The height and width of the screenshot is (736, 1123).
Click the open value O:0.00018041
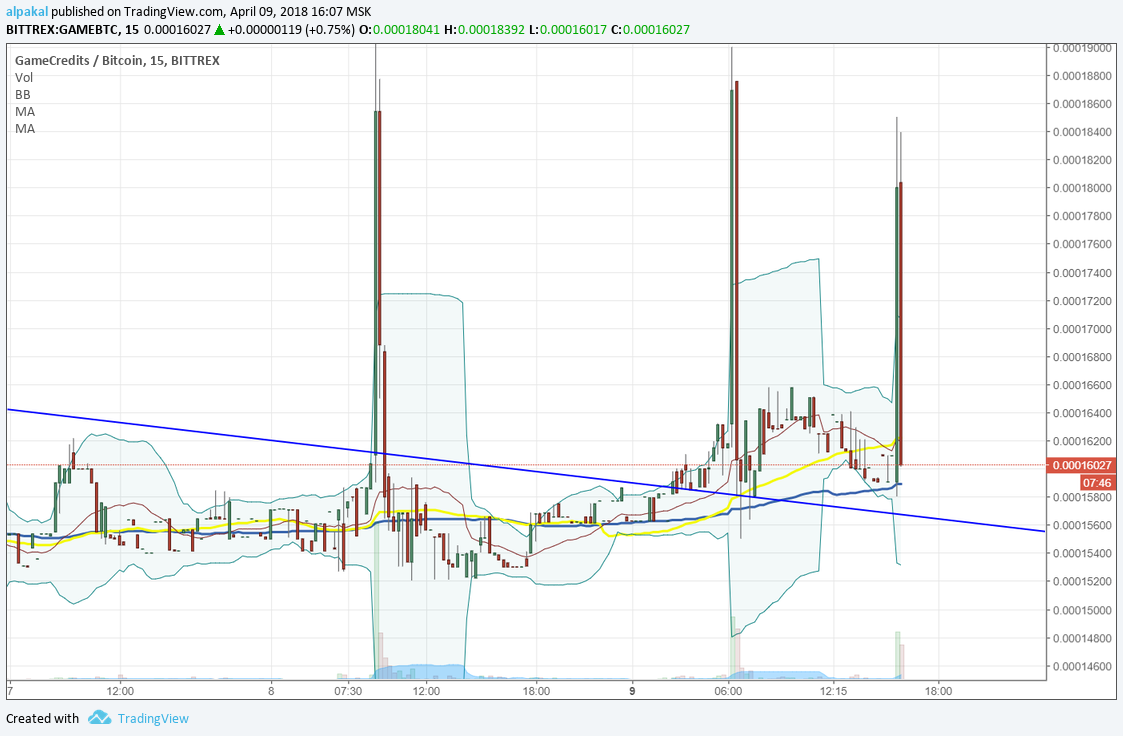(x=399, y=29)
